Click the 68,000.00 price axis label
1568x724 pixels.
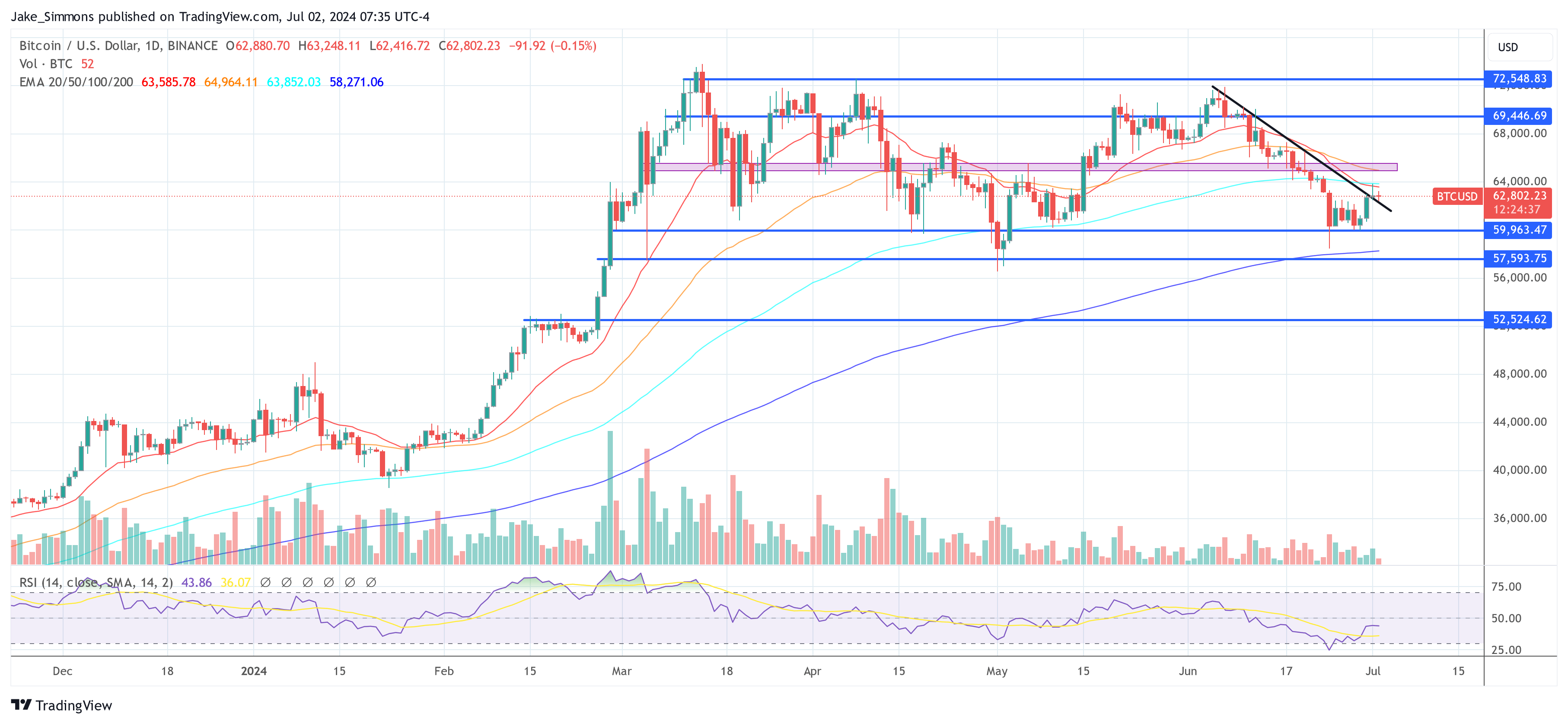point(1519,134)
